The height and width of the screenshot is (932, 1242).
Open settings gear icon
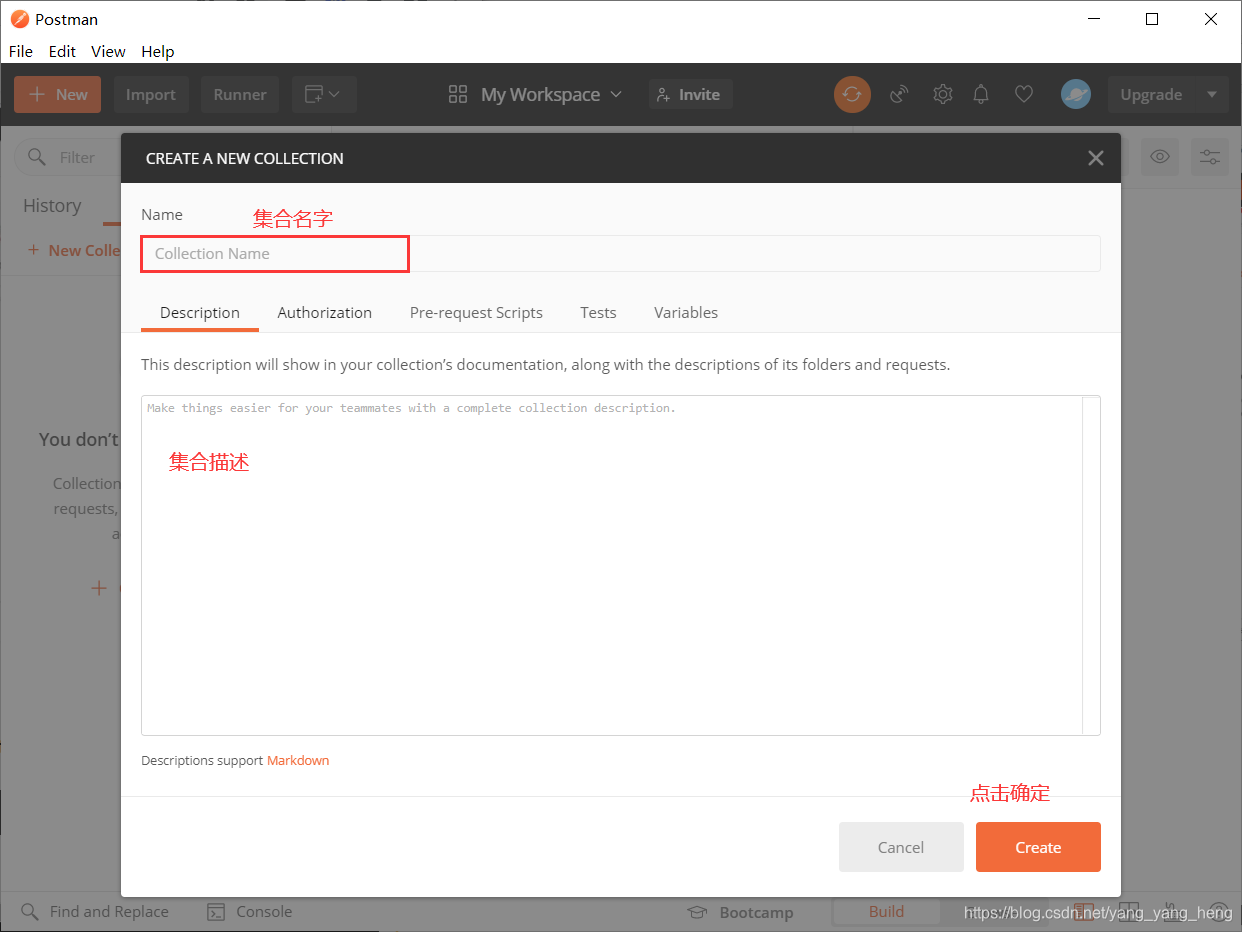tap(942, 94)
